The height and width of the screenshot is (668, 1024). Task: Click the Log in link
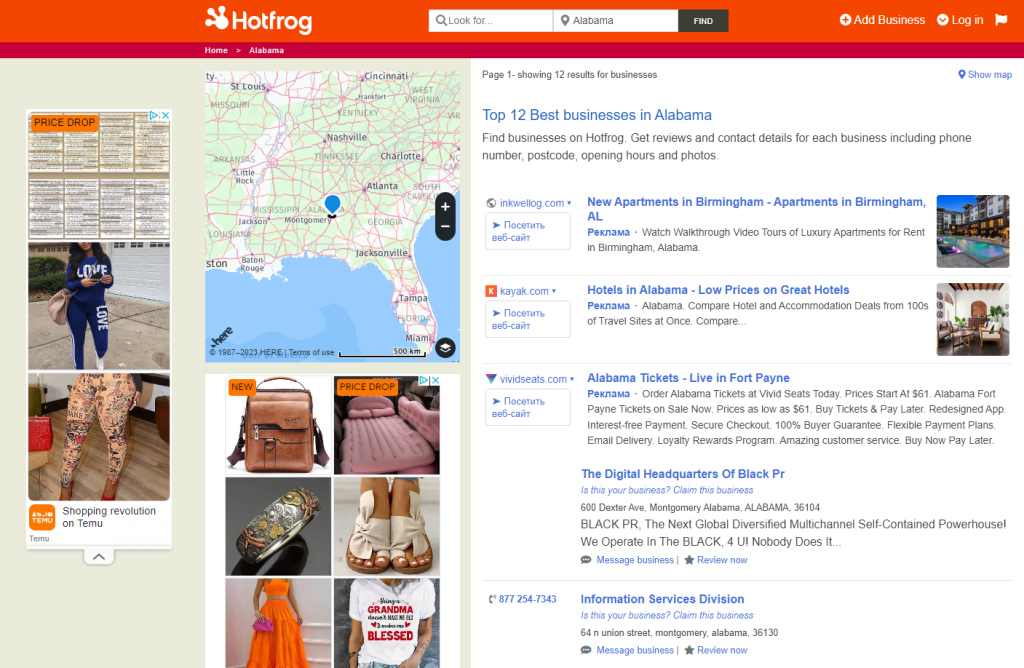click(960, 20)
